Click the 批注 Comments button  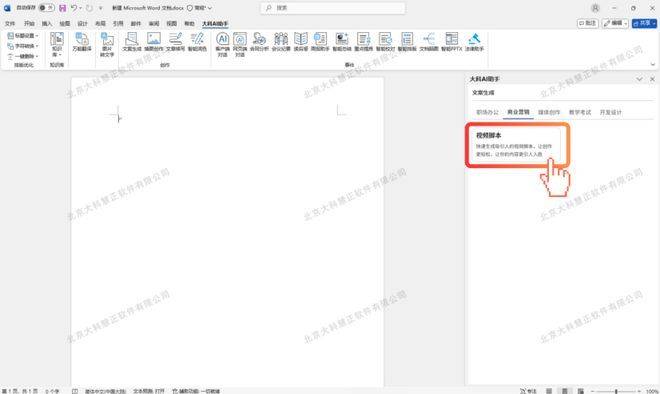pyautogui.click(x=588, y=23)
